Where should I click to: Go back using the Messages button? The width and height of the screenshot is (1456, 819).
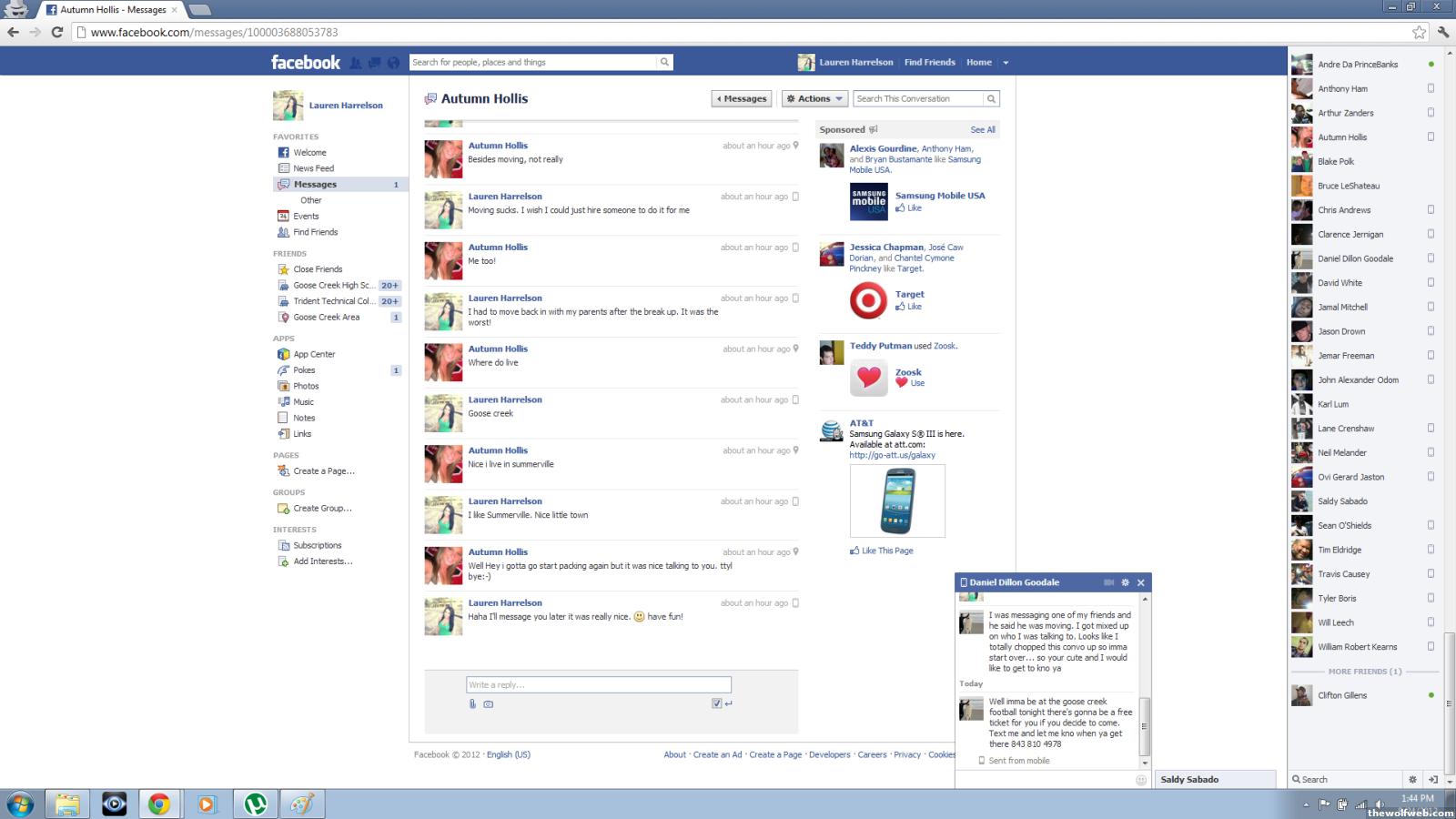coord(742,98)
